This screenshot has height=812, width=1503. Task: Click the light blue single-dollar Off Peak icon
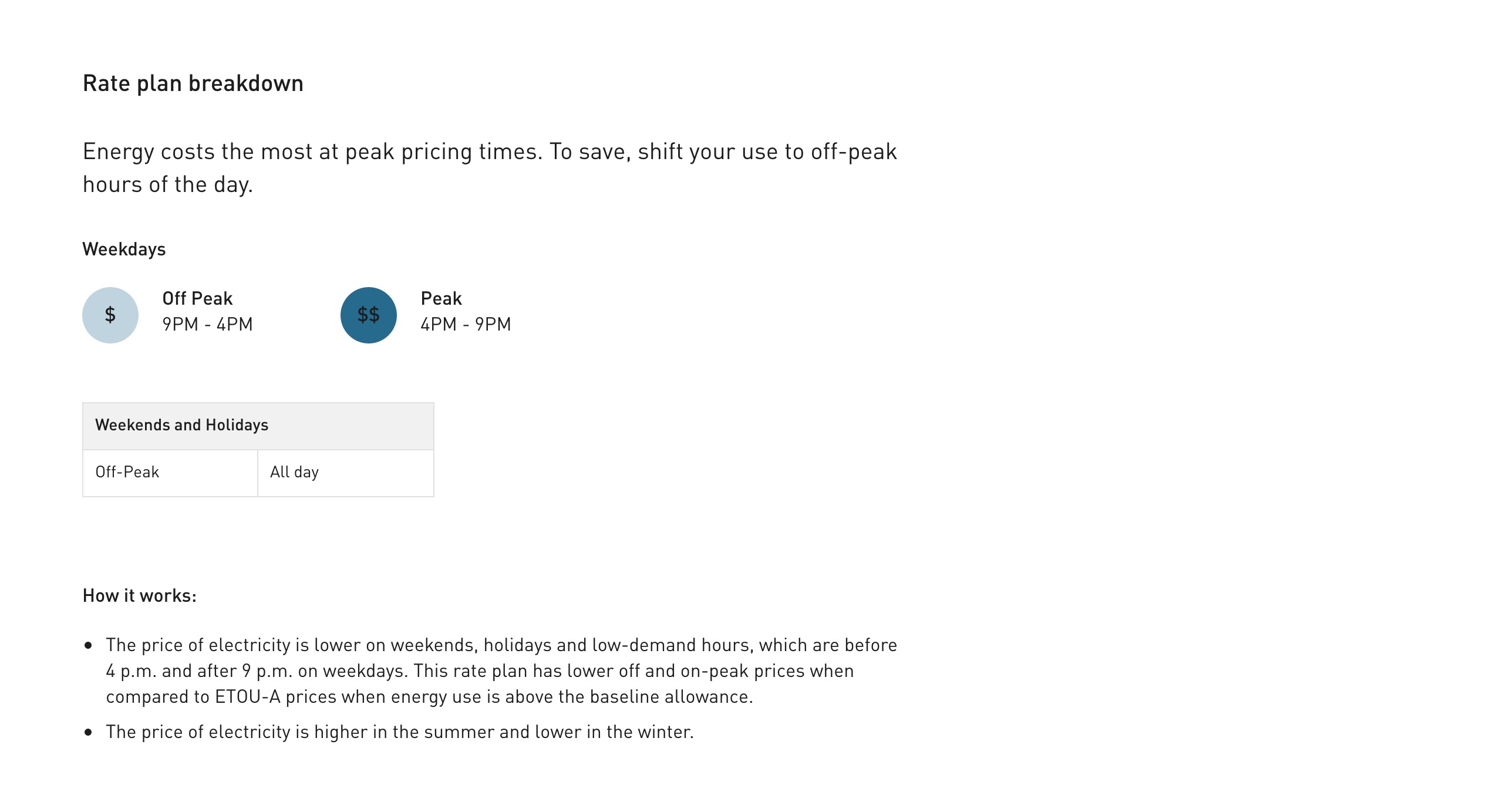[110, 315]
